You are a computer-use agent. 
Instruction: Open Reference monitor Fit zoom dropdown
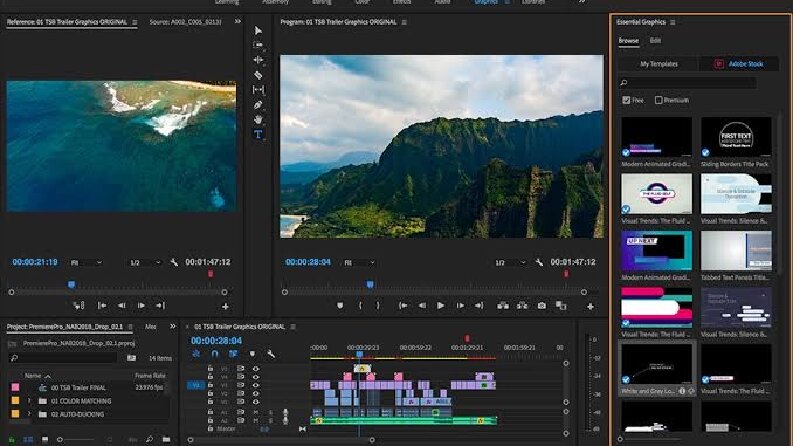point(86,262)
